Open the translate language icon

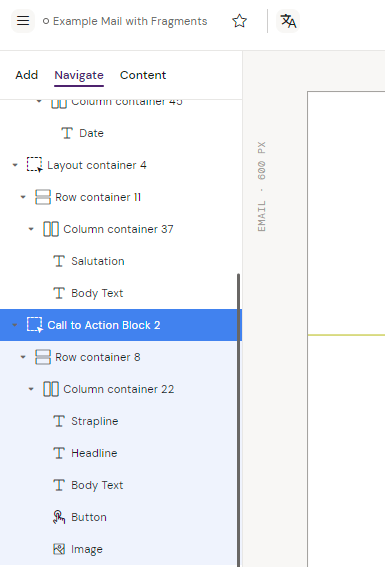coord(288,21)
